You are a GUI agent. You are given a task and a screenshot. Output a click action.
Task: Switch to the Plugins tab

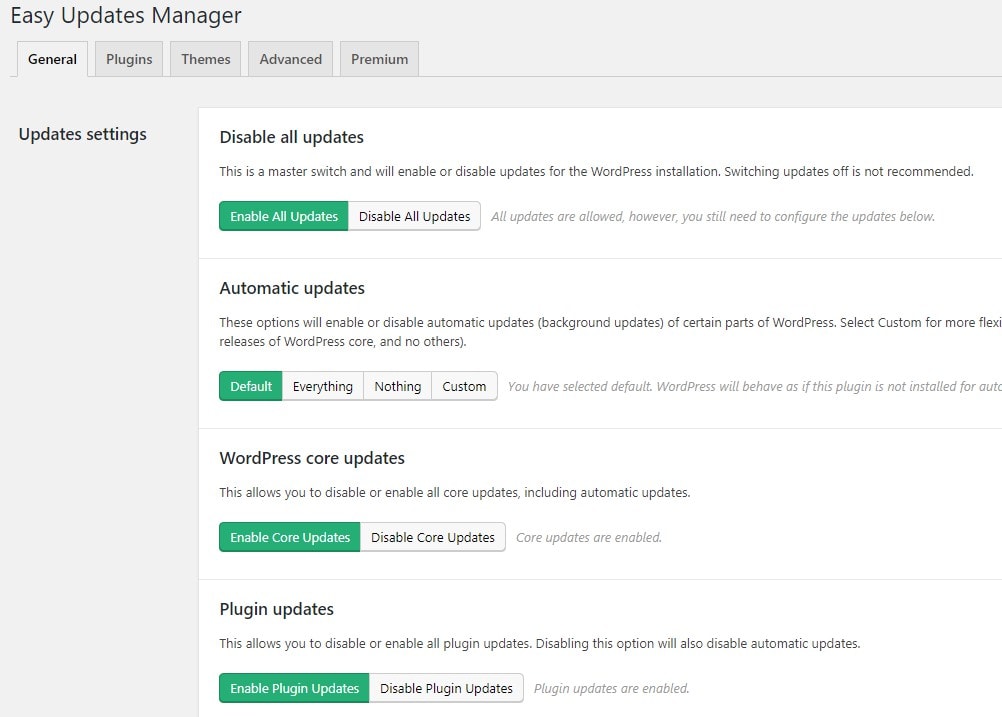tap(128, 59)
